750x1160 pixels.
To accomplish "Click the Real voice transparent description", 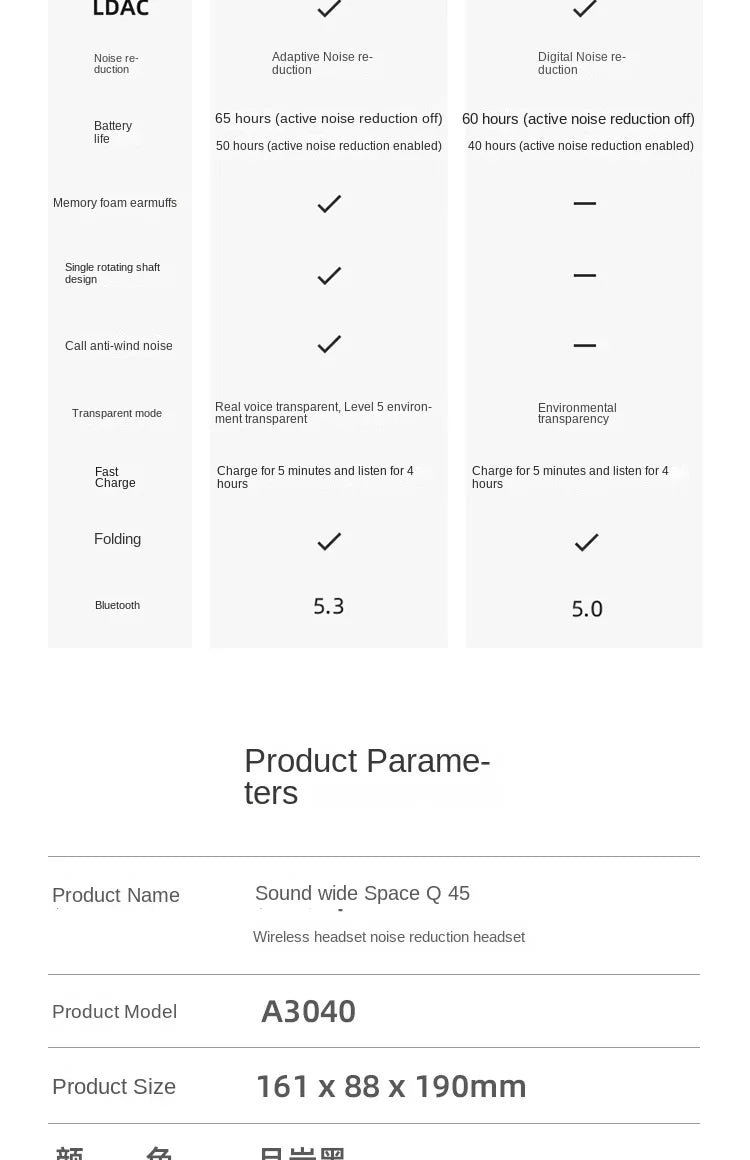I will click(x=323, y=413).
